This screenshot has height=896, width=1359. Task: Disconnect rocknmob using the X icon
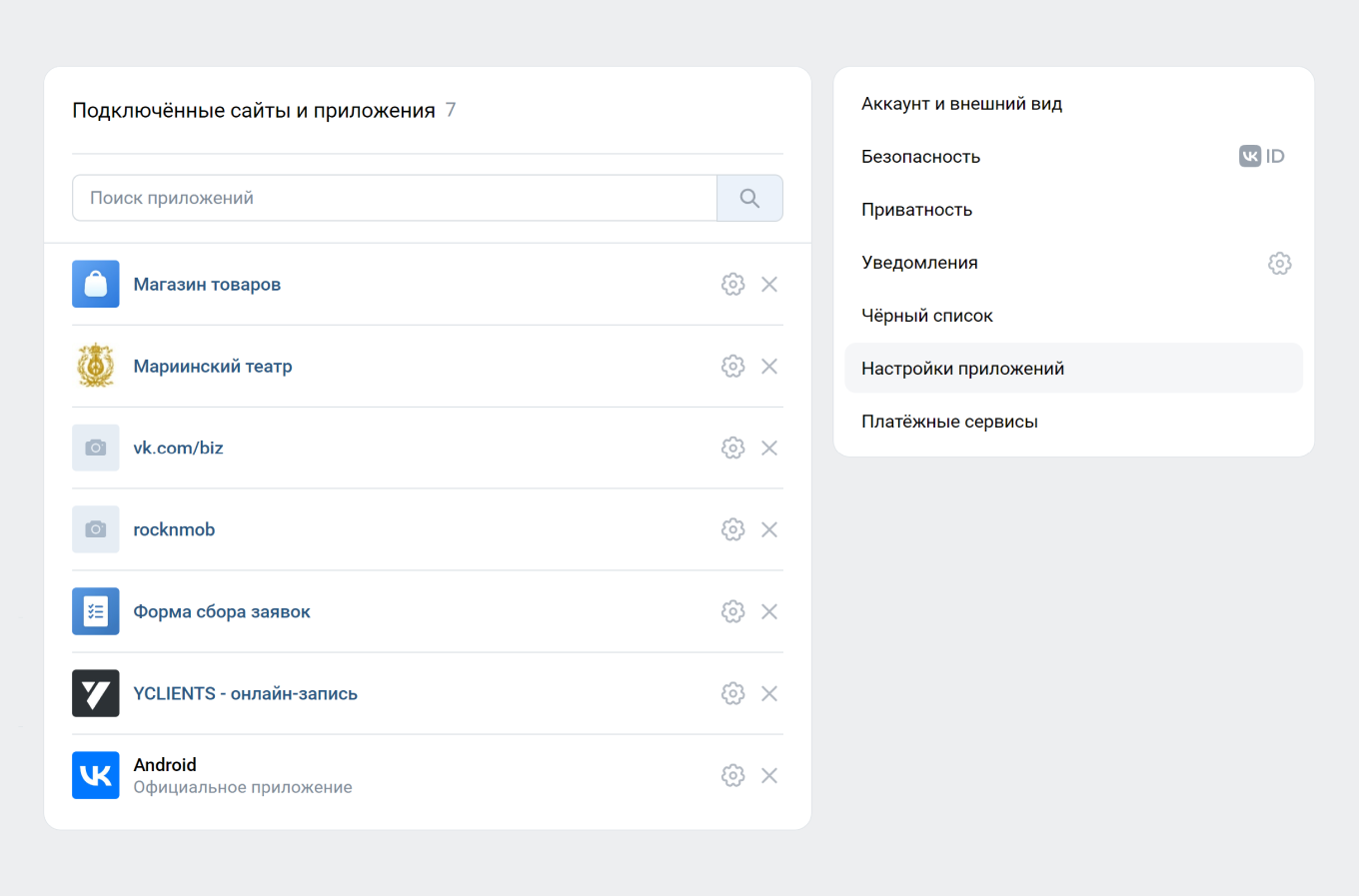point(769,530)
